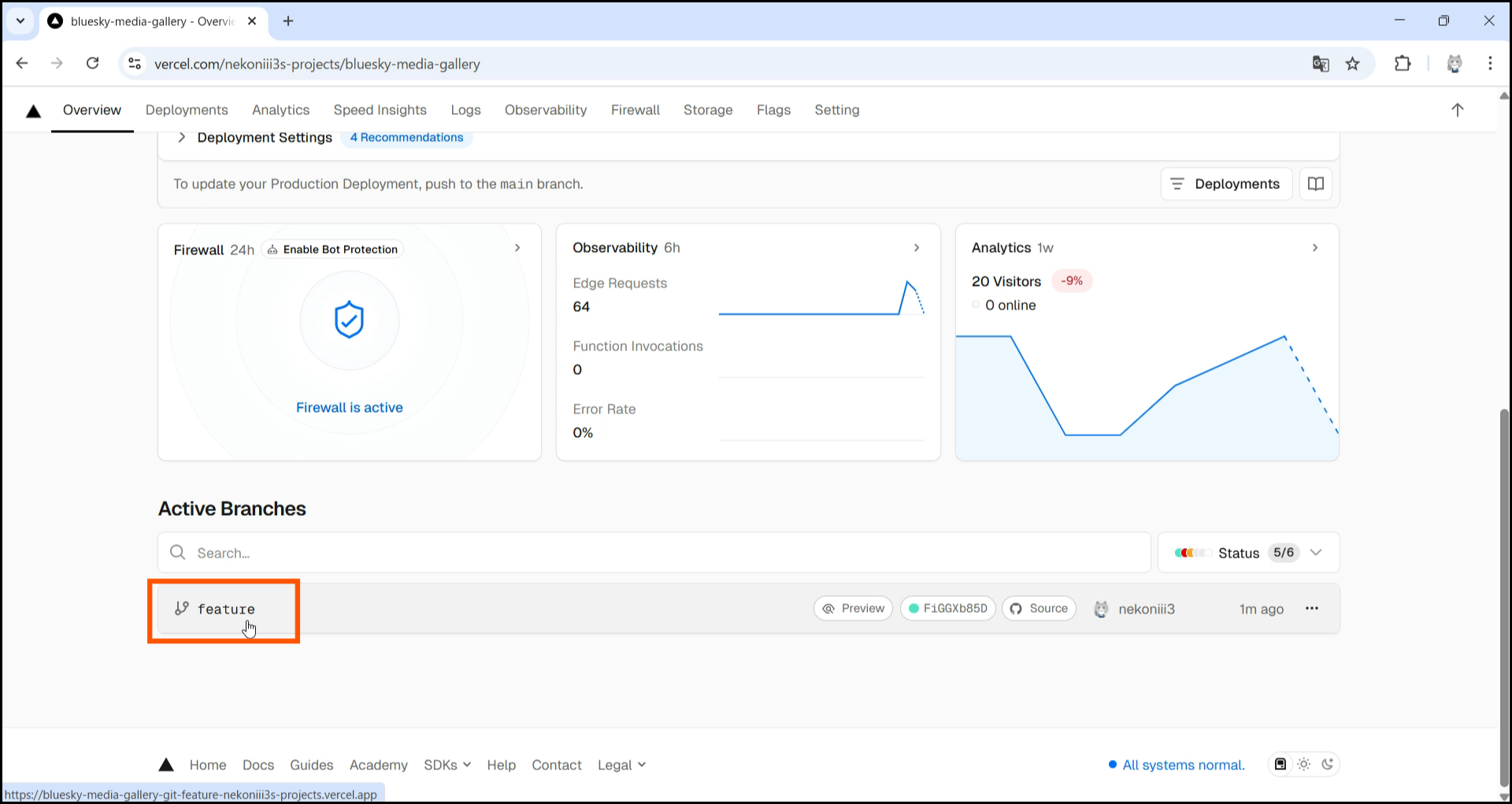Open the Settings tab
Image resolution: width=1512 pixels, height=804 pixels.
pos(836,110)
